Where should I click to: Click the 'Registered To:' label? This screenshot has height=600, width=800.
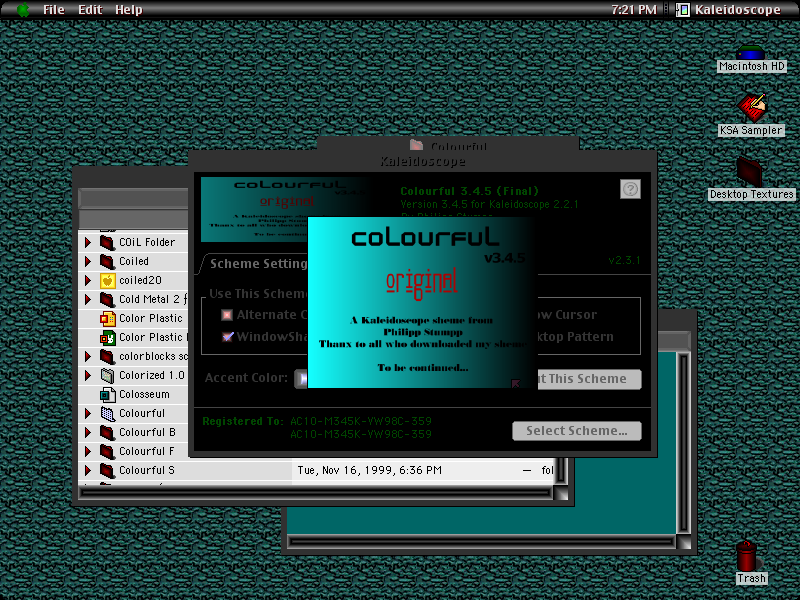point(243,421)
